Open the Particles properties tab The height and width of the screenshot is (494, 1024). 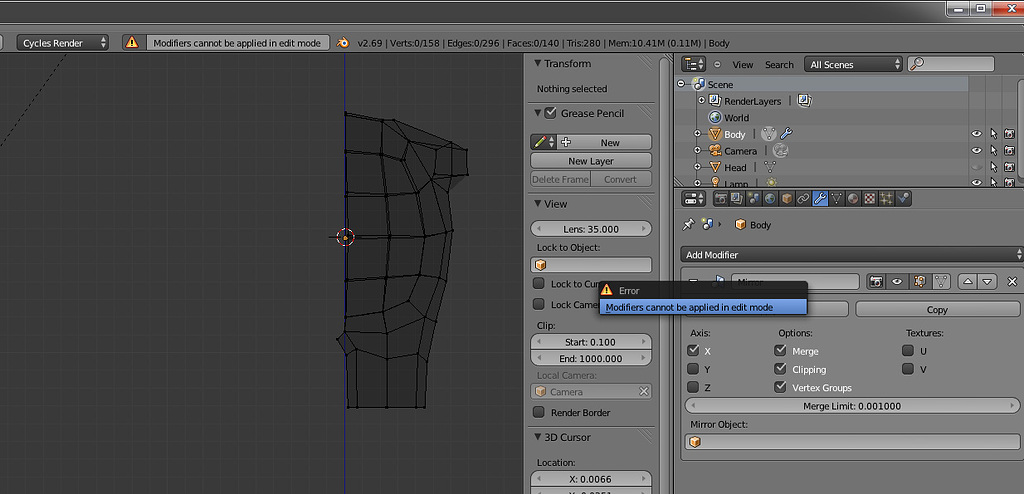click(x=886, y=199)
